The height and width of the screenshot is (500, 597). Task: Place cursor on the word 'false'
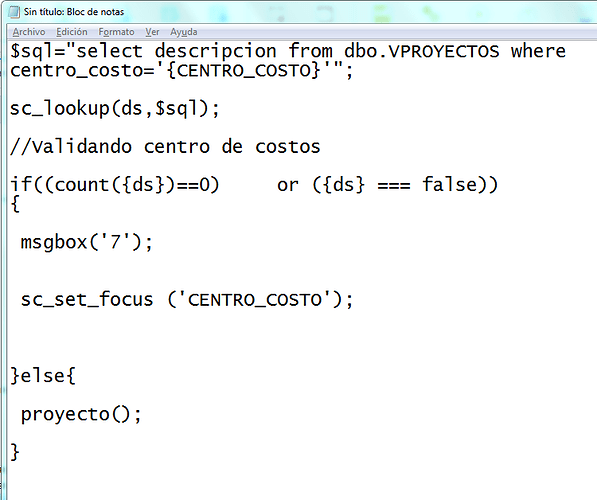pyautogui.click(x=449, y=185)
